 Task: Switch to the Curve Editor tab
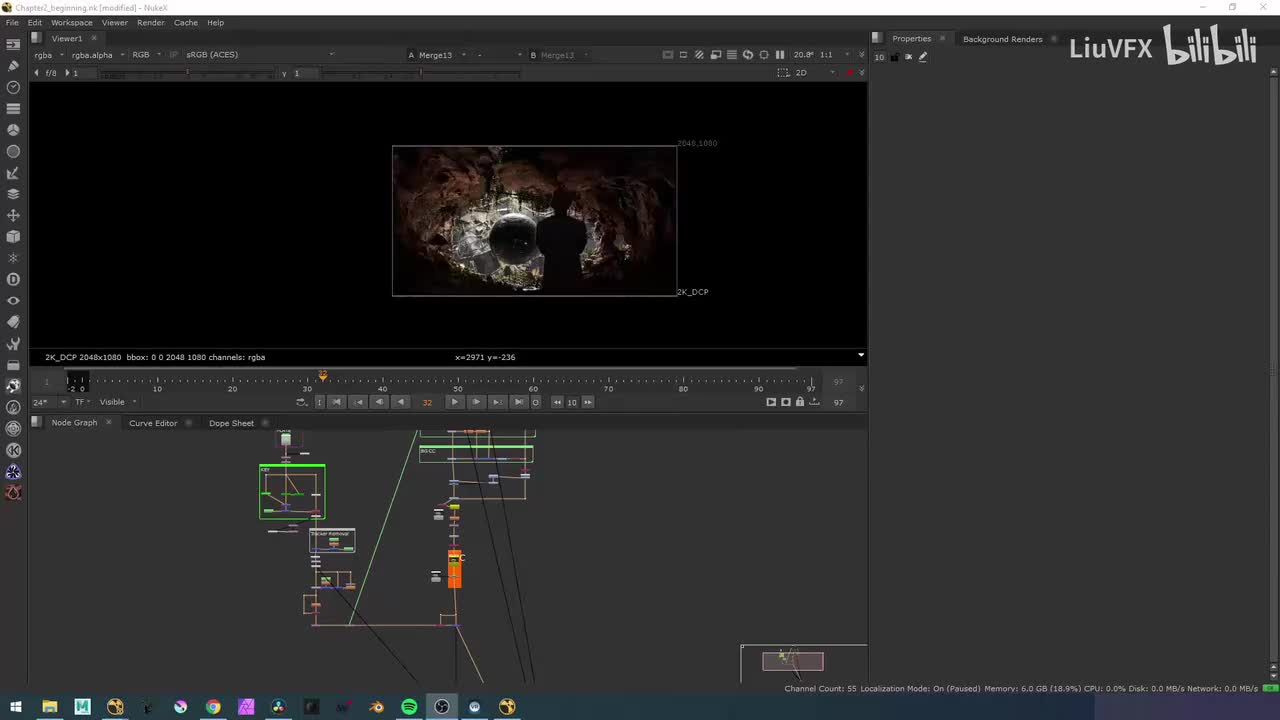(153, 423)
